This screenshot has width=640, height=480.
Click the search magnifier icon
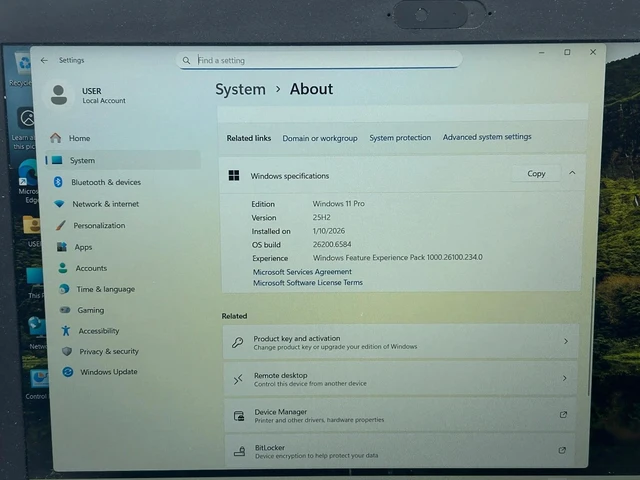click(186, 60)
